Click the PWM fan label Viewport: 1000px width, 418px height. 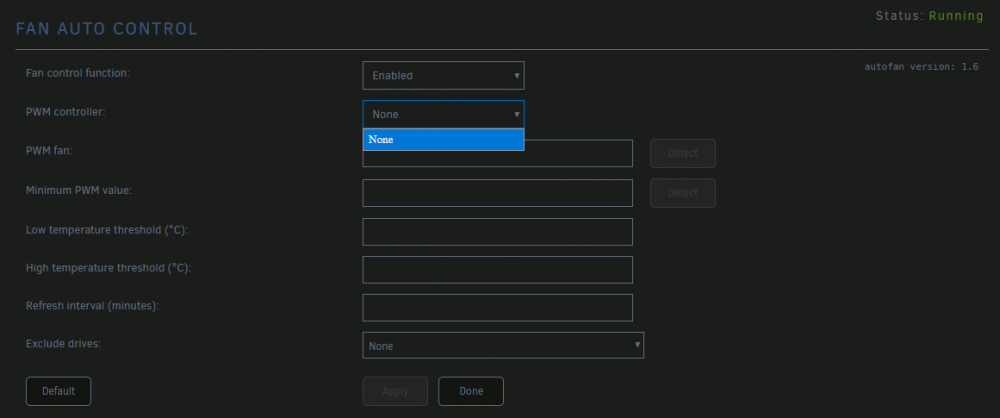(50, 151)
